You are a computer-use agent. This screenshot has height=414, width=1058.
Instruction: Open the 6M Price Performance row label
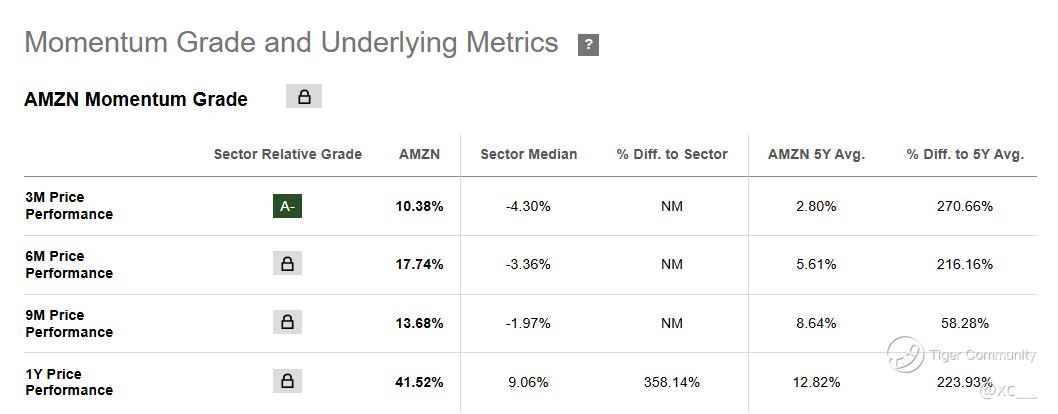click(69, 264)
